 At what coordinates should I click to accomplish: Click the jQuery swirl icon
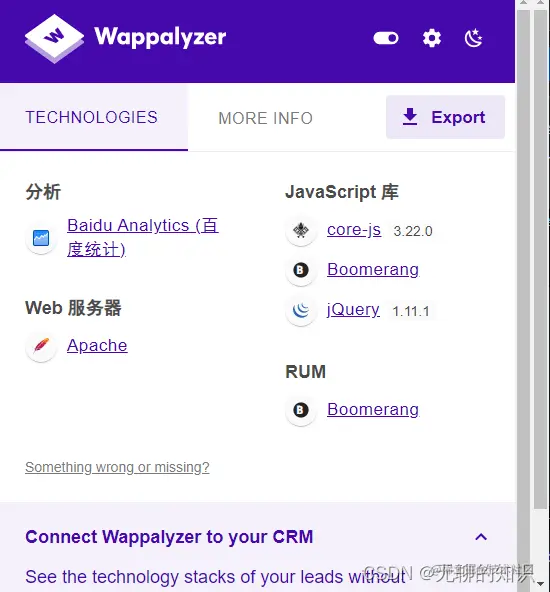[x=301, y=310]
